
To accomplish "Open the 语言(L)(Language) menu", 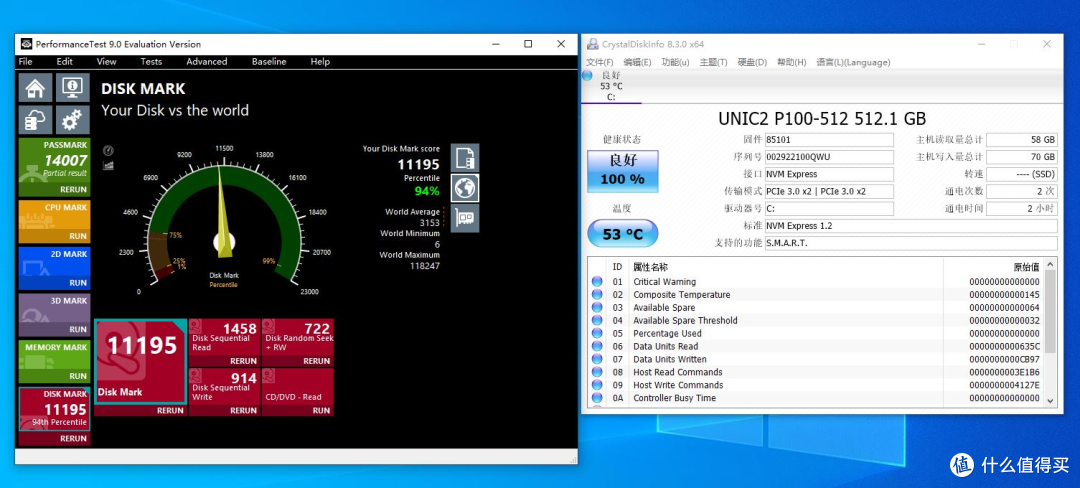I will pyautogui.click(x=853, y=63).
